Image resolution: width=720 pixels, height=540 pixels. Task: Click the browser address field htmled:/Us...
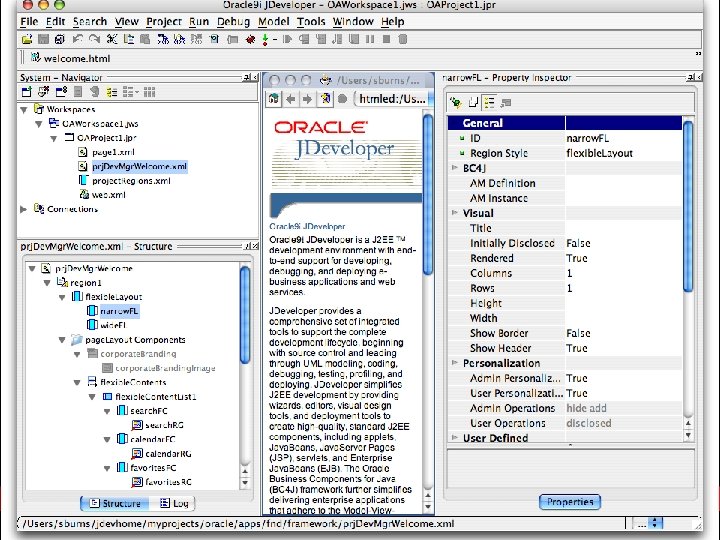(x=391, y=99)
